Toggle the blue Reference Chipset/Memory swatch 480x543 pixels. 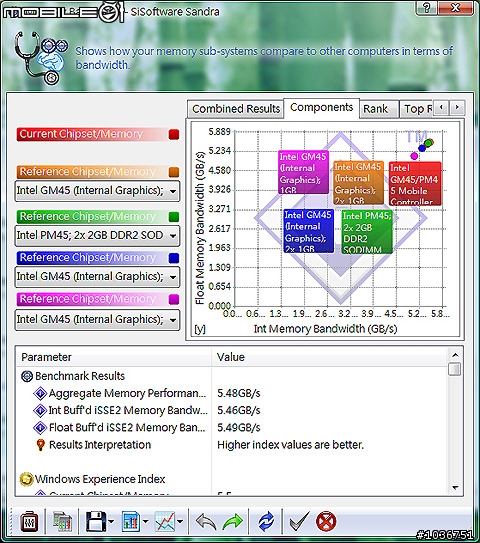point(174,258)
